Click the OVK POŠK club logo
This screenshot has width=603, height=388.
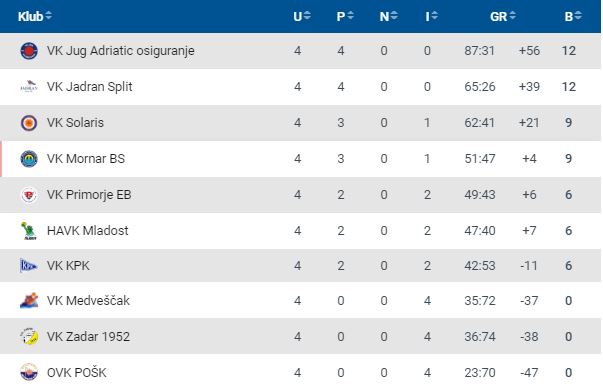pos(29,372)
